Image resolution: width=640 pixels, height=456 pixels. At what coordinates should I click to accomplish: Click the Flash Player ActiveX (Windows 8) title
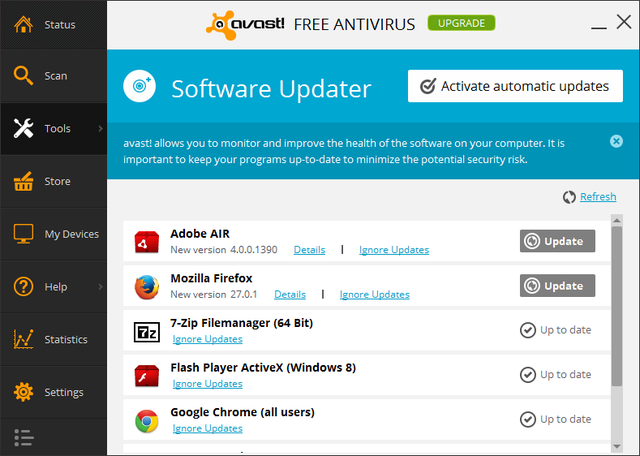coord(263,367)
